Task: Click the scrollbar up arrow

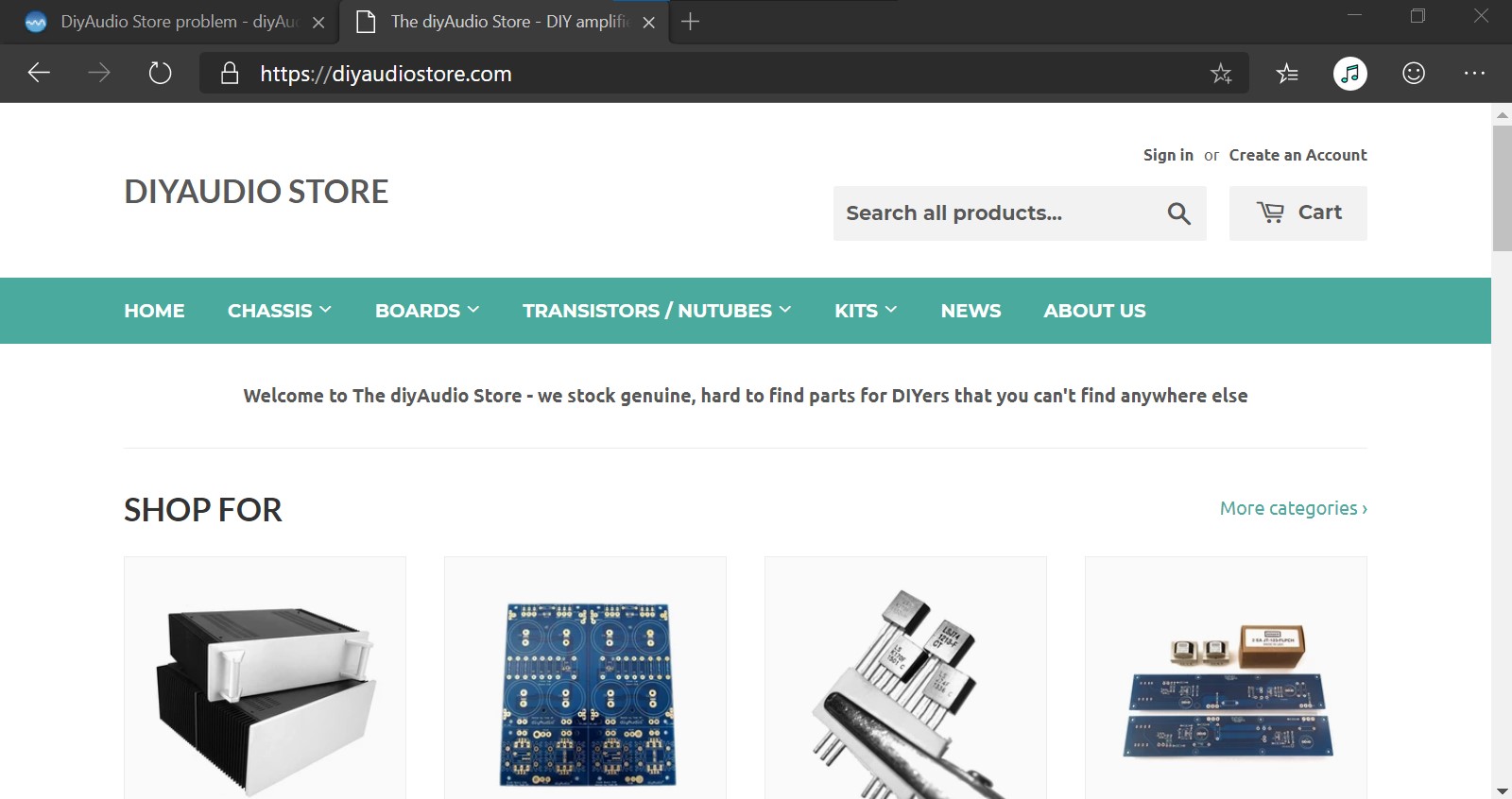Action: (1502, 114)
